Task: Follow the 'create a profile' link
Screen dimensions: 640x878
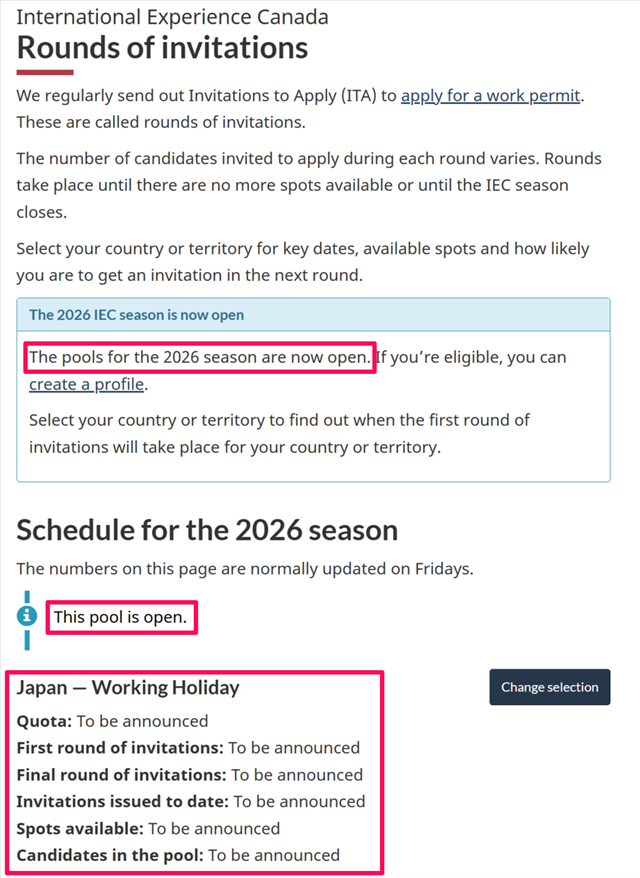Action: [x=87, y=384]
